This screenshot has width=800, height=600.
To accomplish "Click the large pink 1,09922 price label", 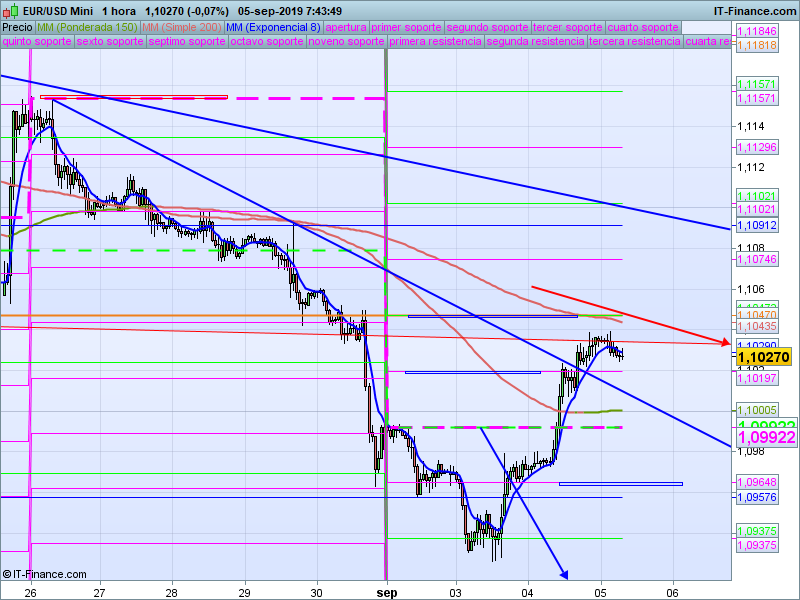I will pyautogui.click(x=765, y=437).
